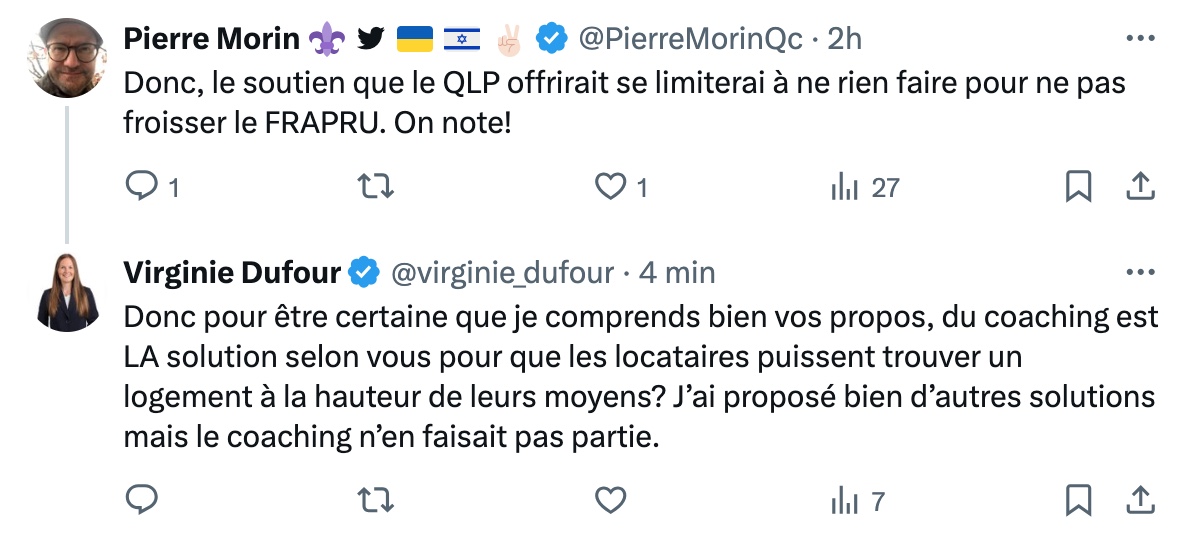Retweet Virginie Dufour's tweet
The image size is (1178, 538).
coord(375,500)
